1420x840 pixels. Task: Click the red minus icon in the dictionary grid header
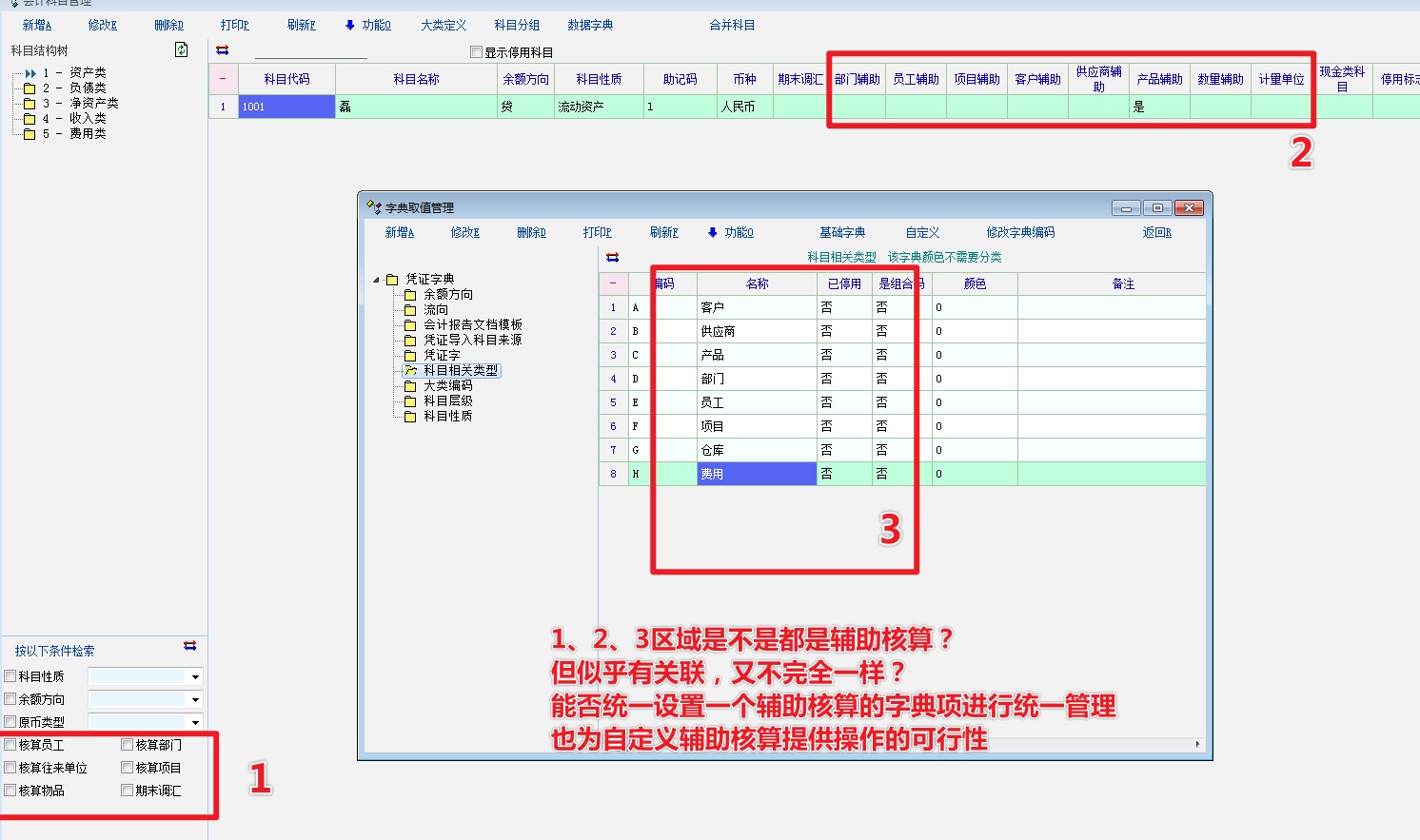613,283
